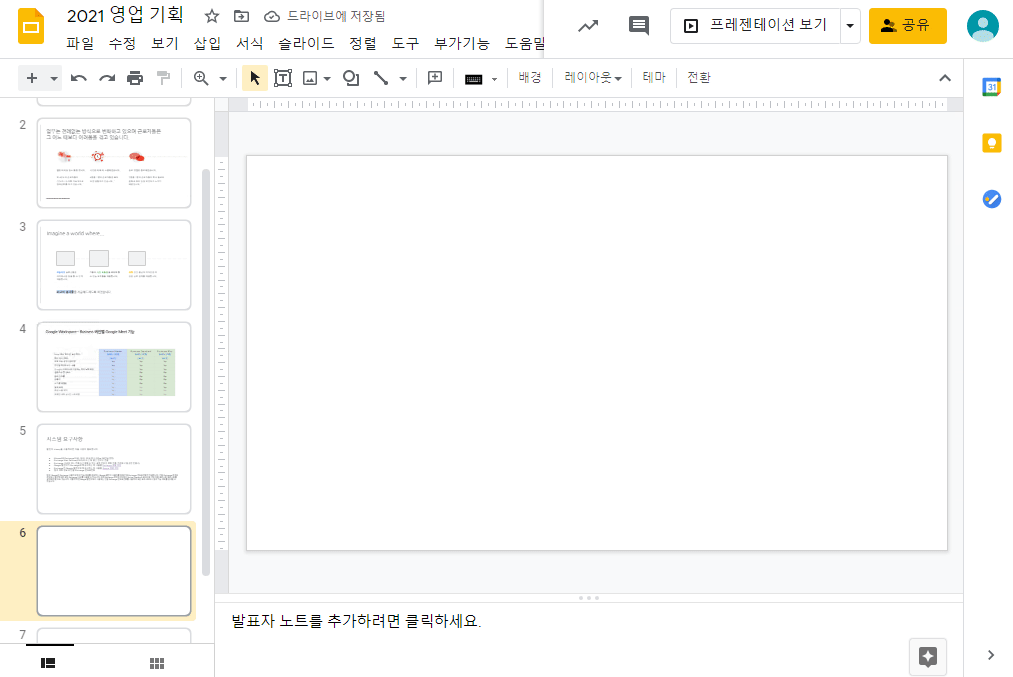
Task: Click the slide panel vertical scrollbar
Action: (x=206, y=372)
